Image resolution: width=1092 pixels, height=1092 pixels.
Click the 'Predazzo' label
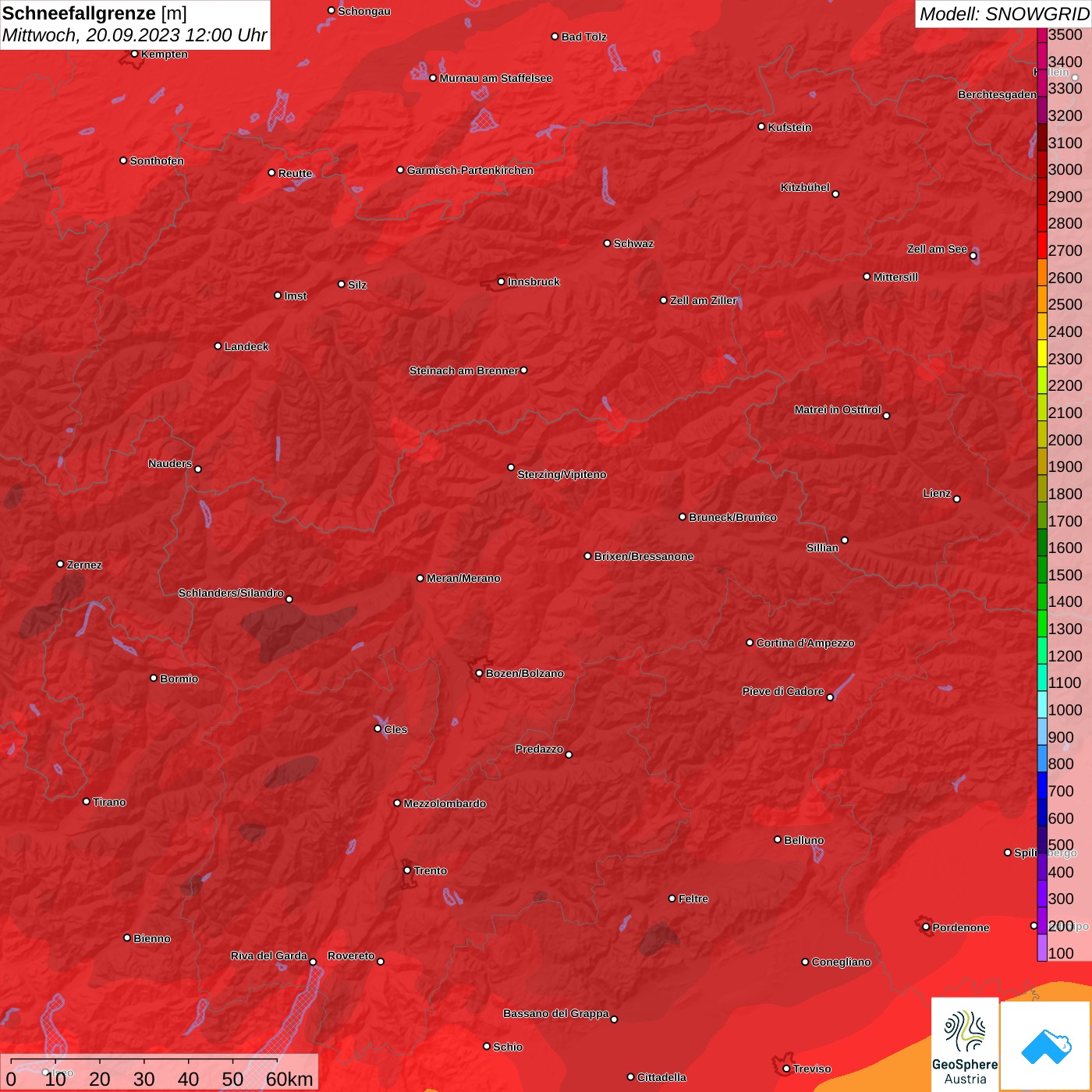(539, 749)
